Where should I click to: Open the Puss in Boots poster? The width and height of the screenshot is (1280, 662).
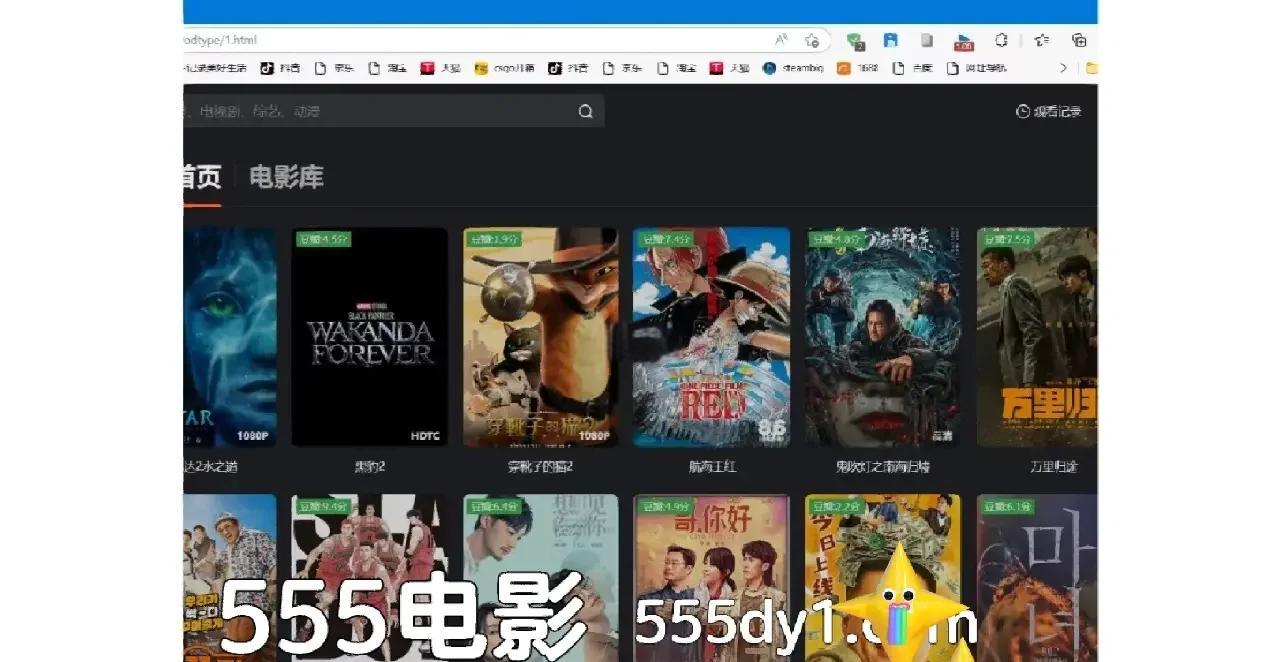click(x=540, y=337)
